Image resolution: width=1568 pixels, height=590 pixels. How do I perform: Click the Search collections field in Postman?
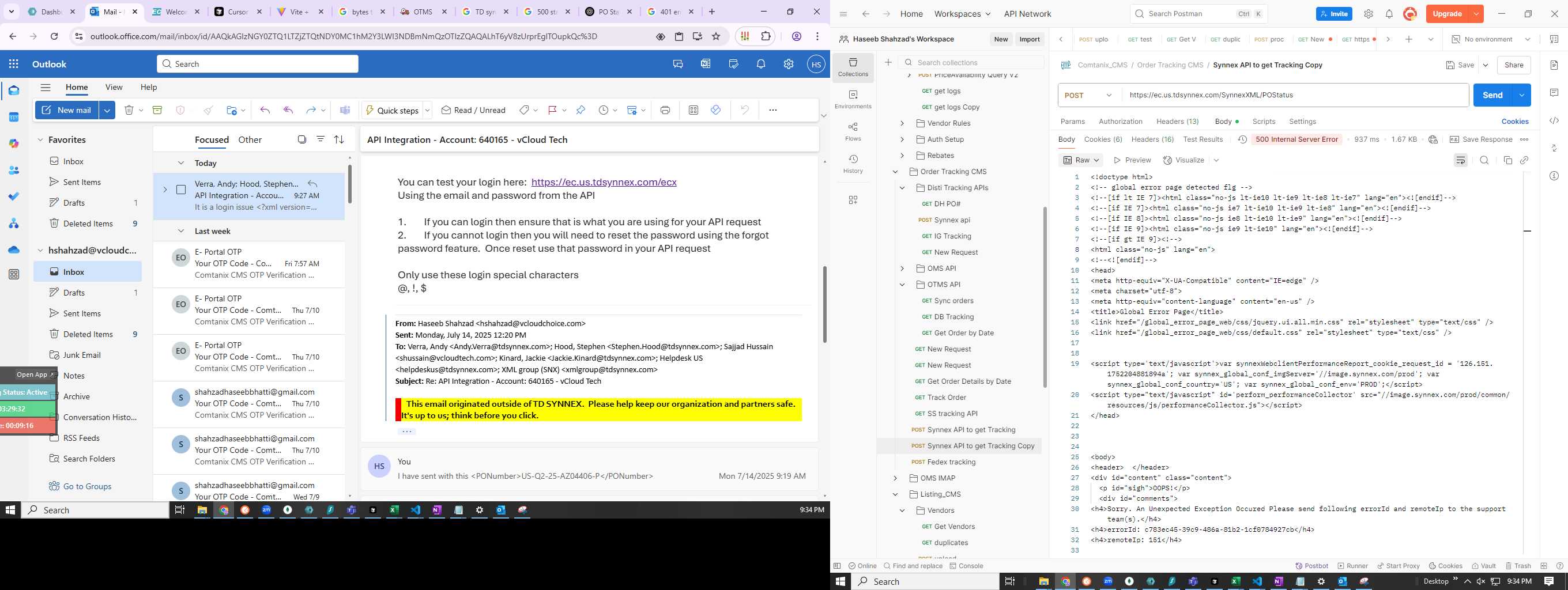pos(971,63)
